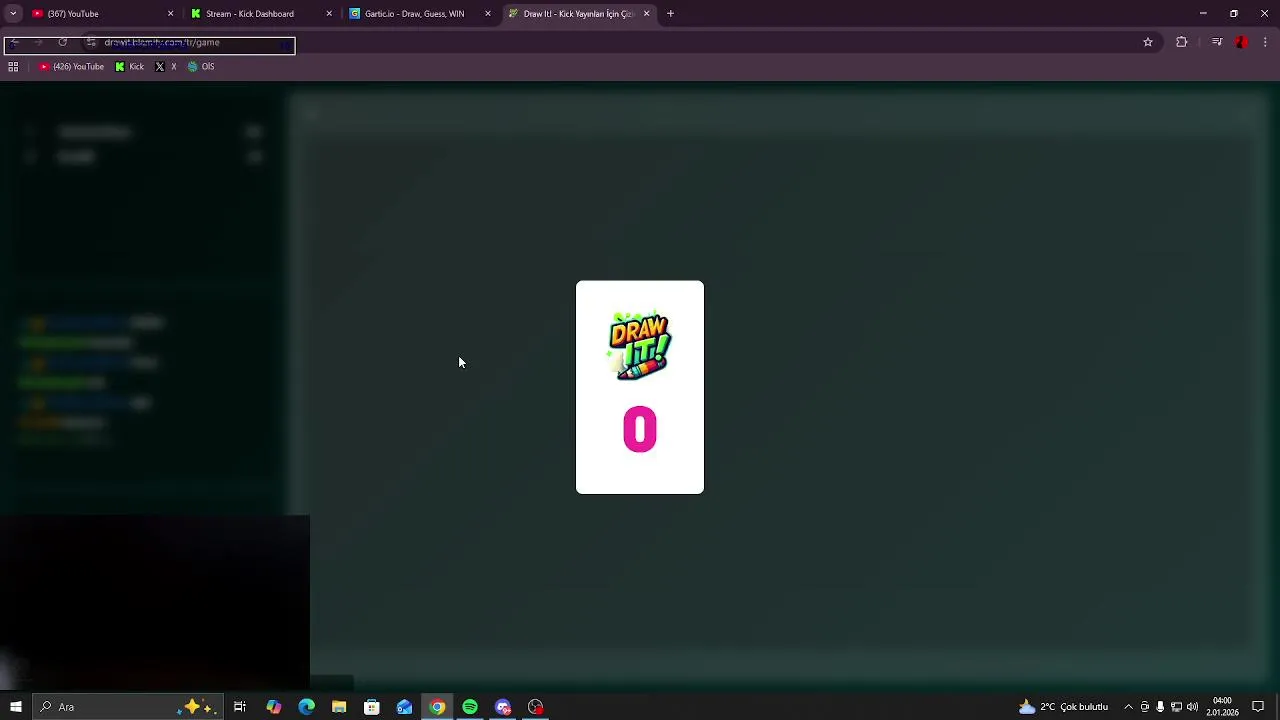
Task: View site information icon in address bar
Action: [x=91, y=42]
